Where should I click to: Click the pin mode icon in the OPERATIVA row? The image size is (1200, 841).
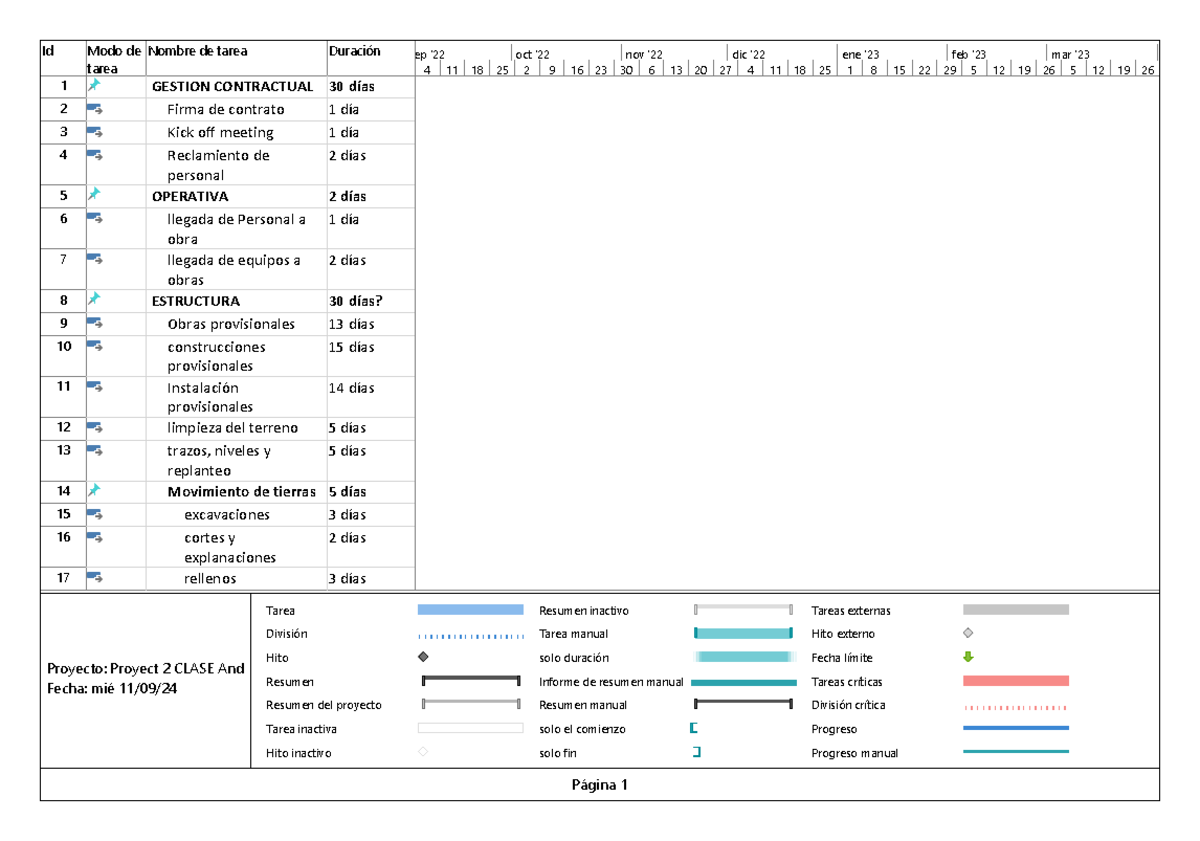94,195
